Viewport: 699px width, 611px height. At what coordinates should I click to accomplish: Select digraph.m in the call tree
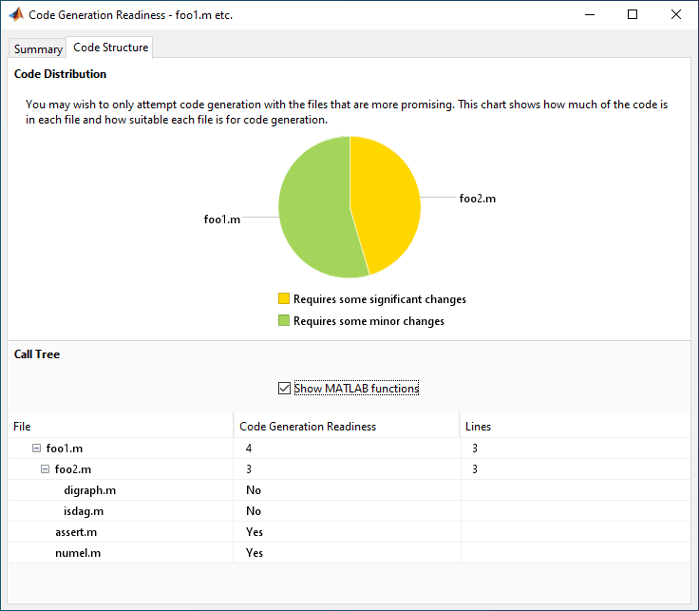coord(89,490)
